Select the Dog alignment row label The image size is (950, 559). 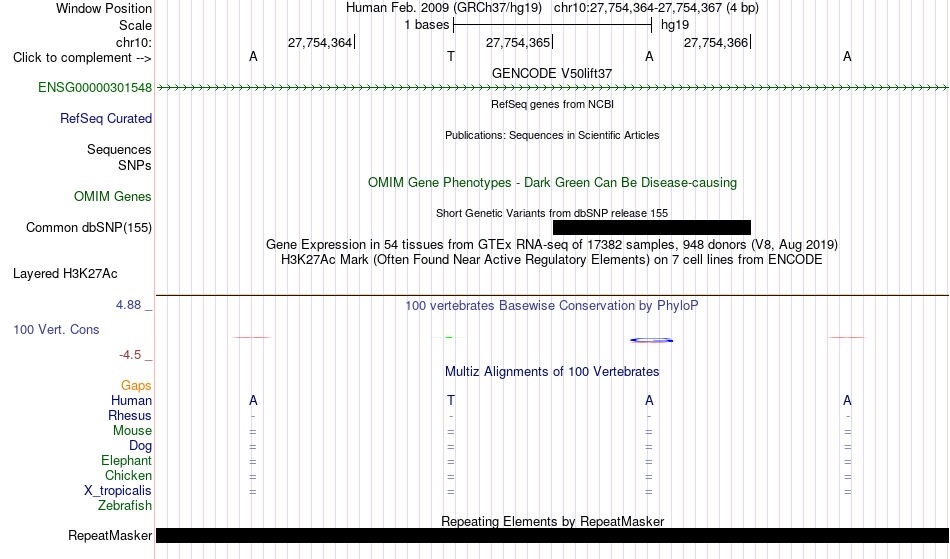[x=140, y=446]
